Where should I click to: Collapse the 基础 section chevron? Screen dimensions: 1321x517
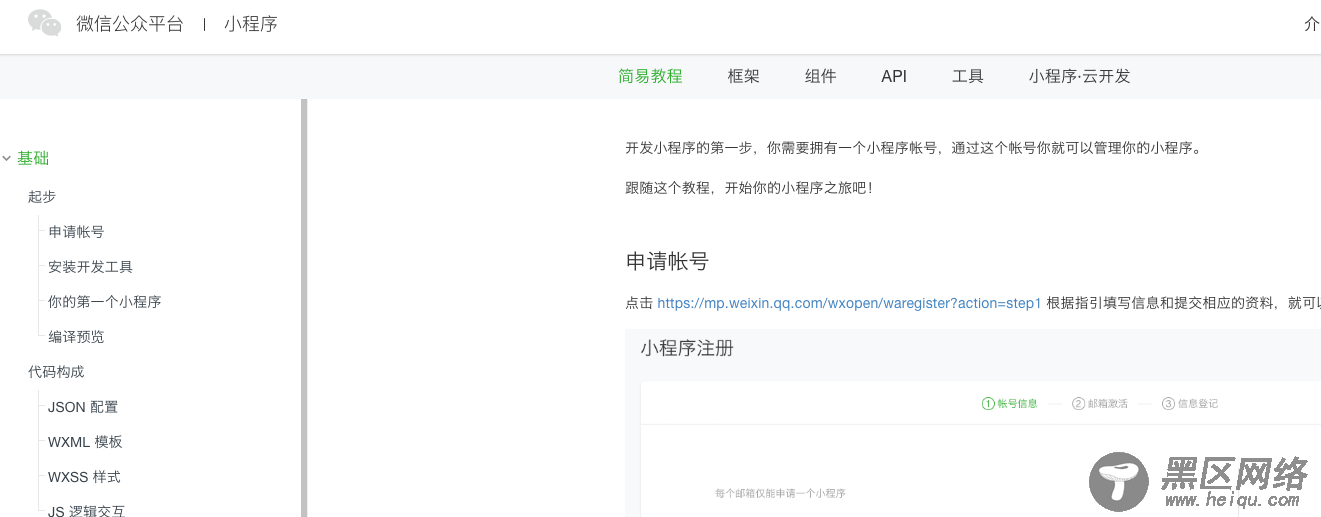click(7, 158)
